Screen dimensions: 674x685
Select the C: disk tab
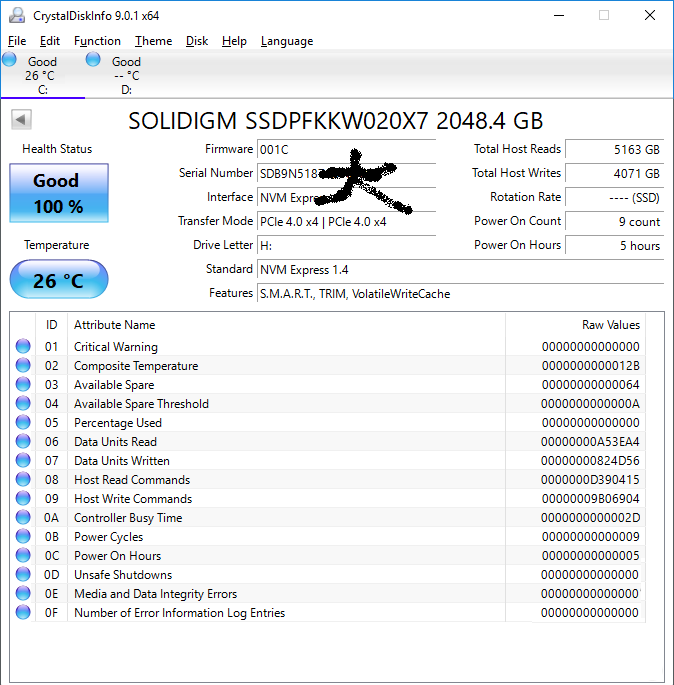click(42, 75)
